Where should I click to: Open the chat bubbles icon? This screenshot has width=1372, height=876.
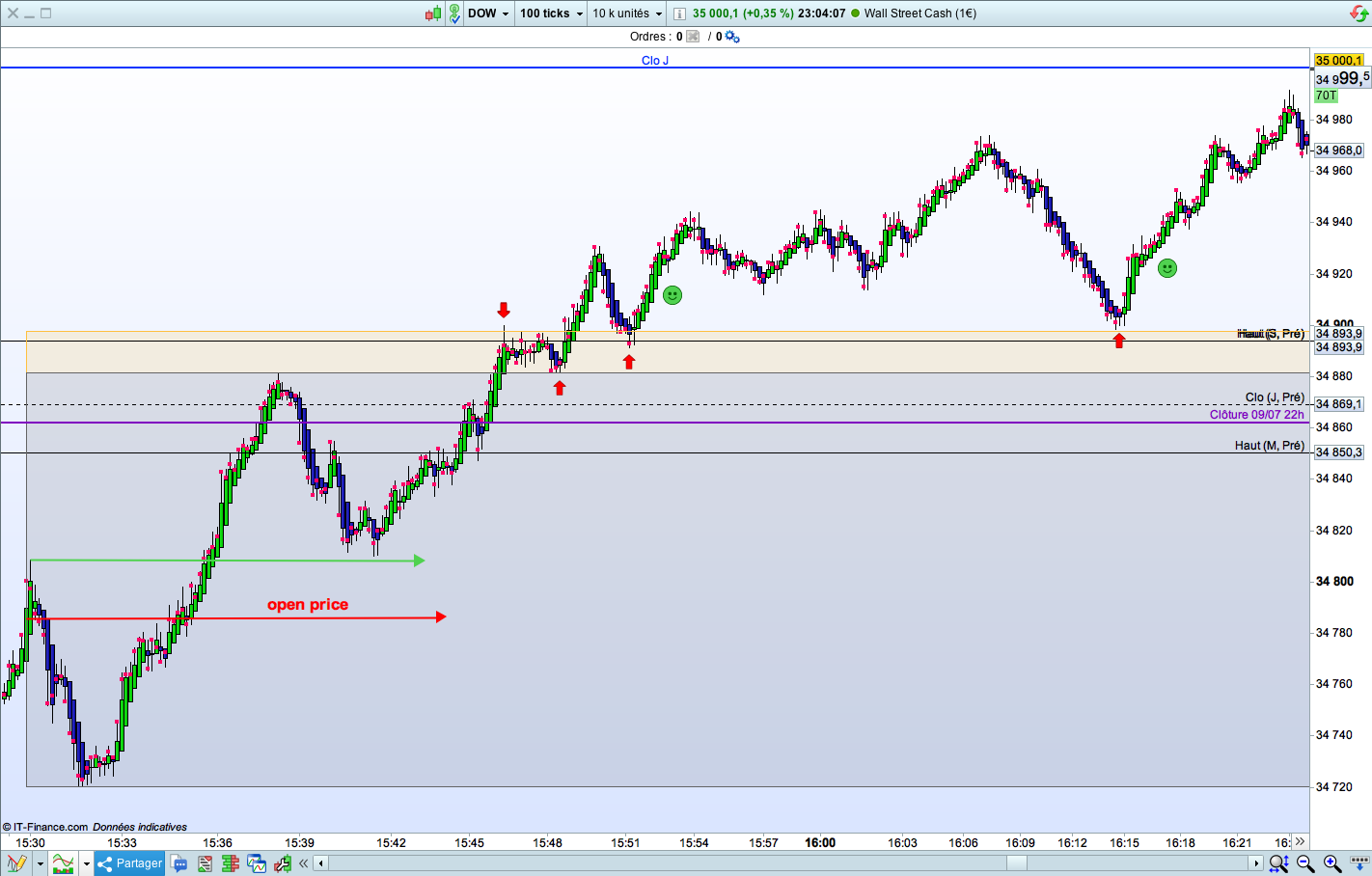click(178, 863)
